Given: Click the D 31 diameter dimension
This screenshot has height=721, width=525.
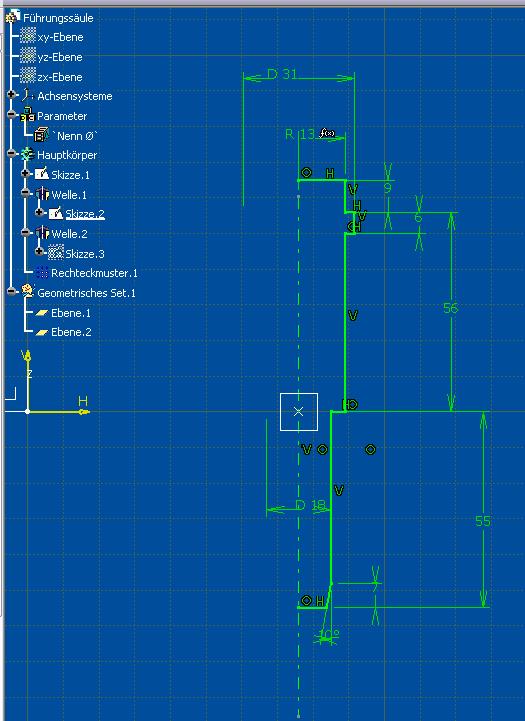Looking at the screenshot, I should tap(282, 74).
